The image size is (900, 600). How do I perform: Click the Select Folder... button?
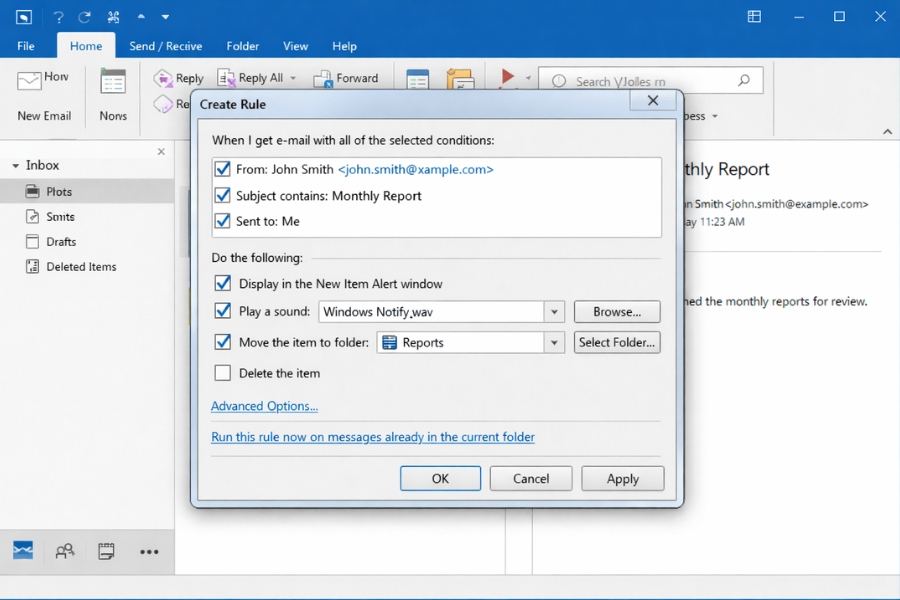tap(616, 343)
